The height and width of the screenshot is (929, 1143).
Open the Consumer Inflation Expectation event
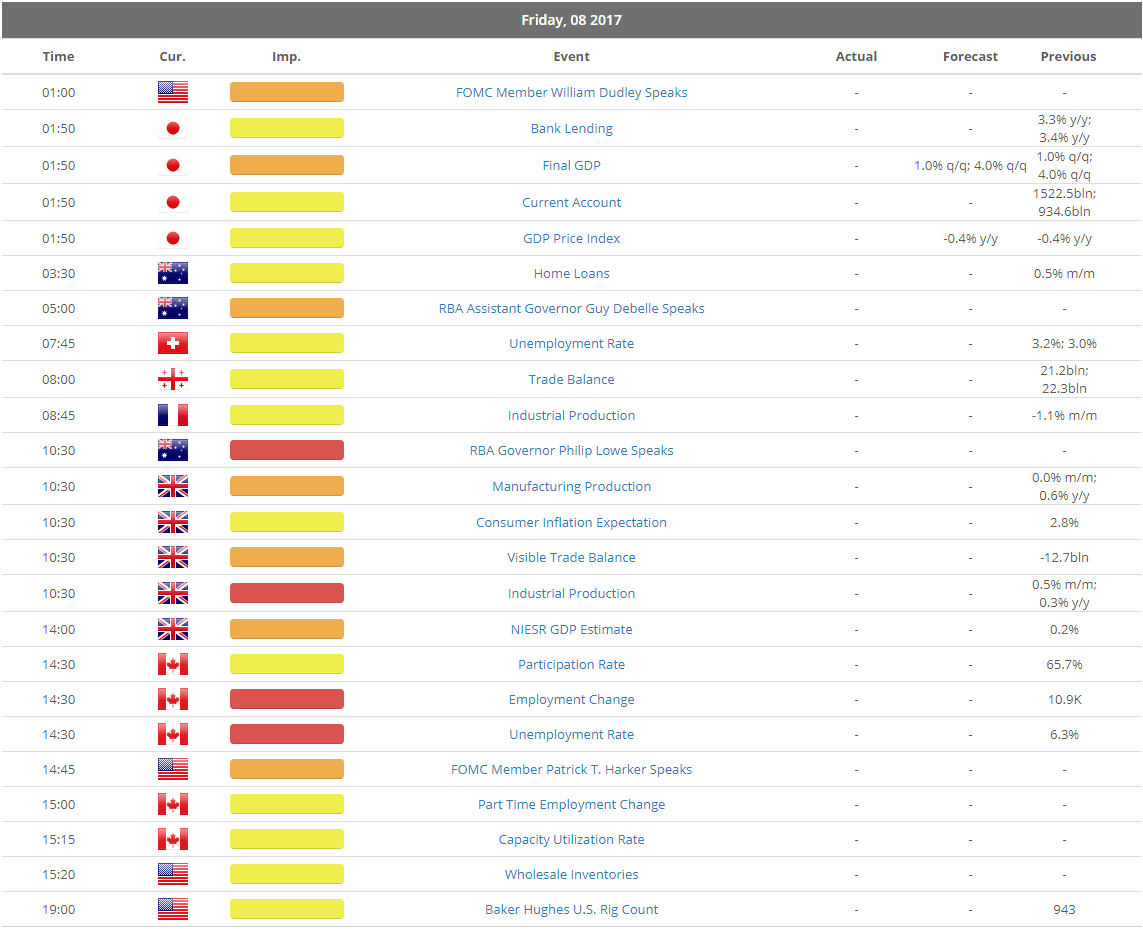pos(571,523)
